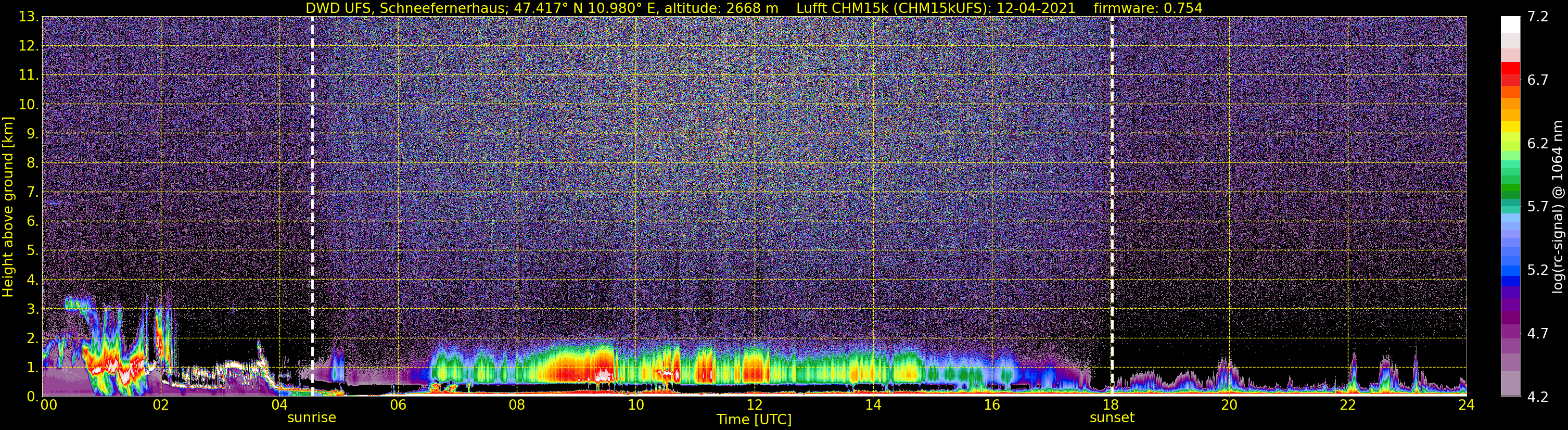Image resolution: width=1568 pixels, height=430 pixels.
Task: Click the colorbar value '7.2'
Action: click(1538, 17)
